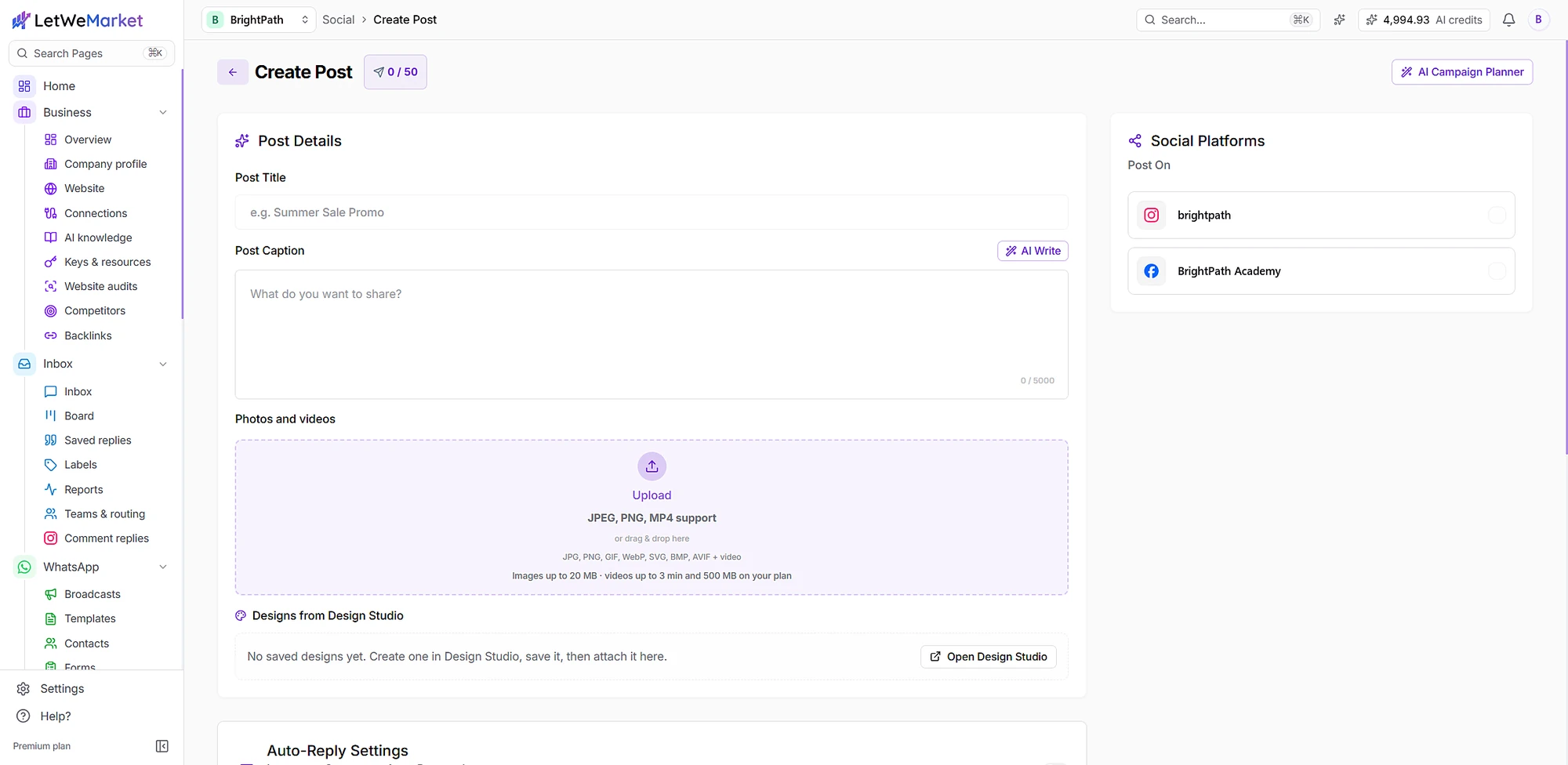Open the BrightPath workspace switcher
The width and height of the screenshot is (1568, 765).
coord(259,20)
